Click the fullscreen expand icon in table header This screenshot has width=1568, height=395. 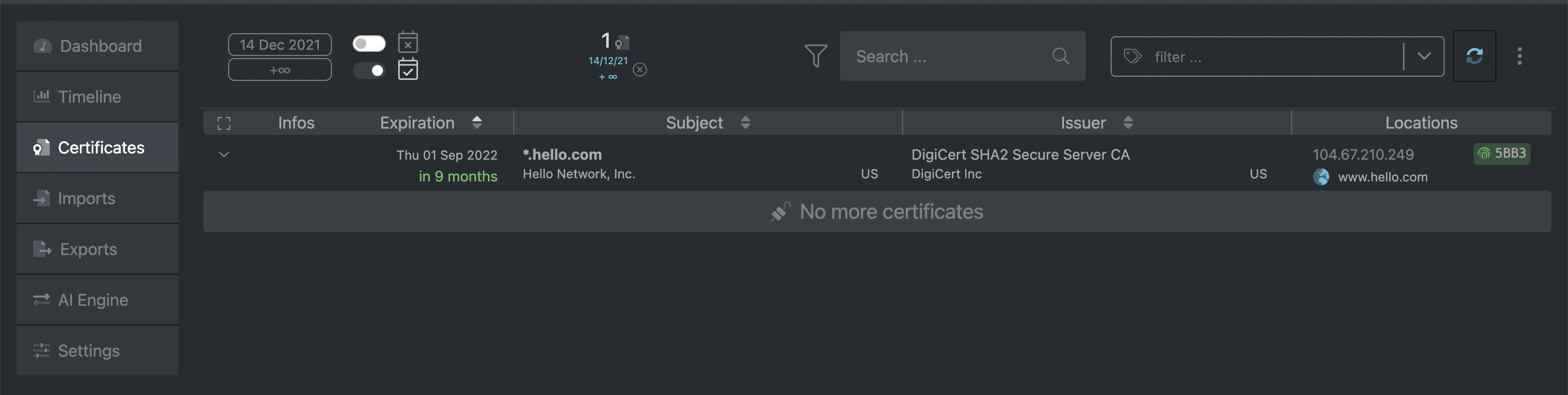click(224, 123)
